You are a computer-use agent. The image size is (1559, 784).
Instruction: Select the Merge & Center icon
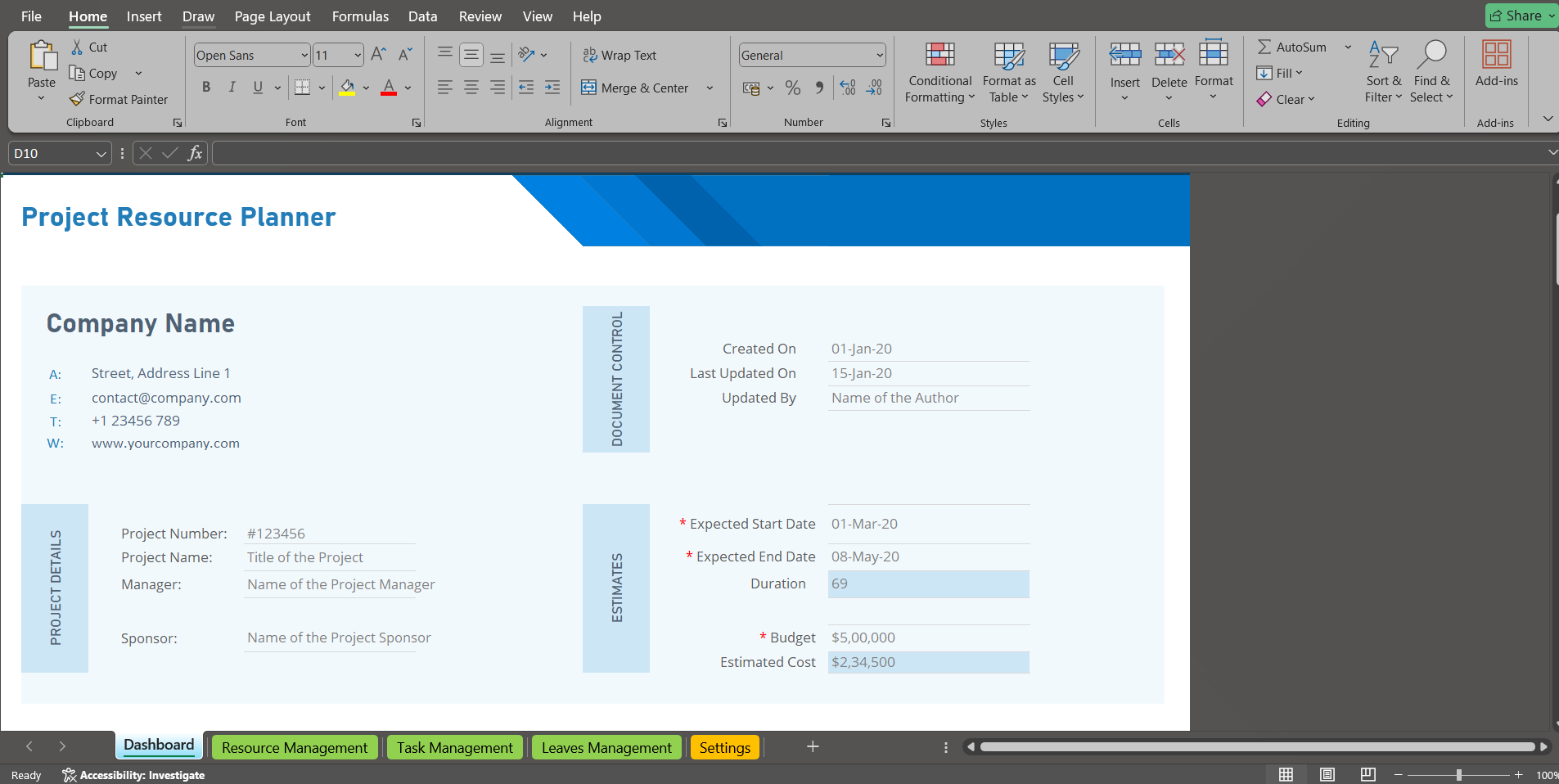(588, 88)
